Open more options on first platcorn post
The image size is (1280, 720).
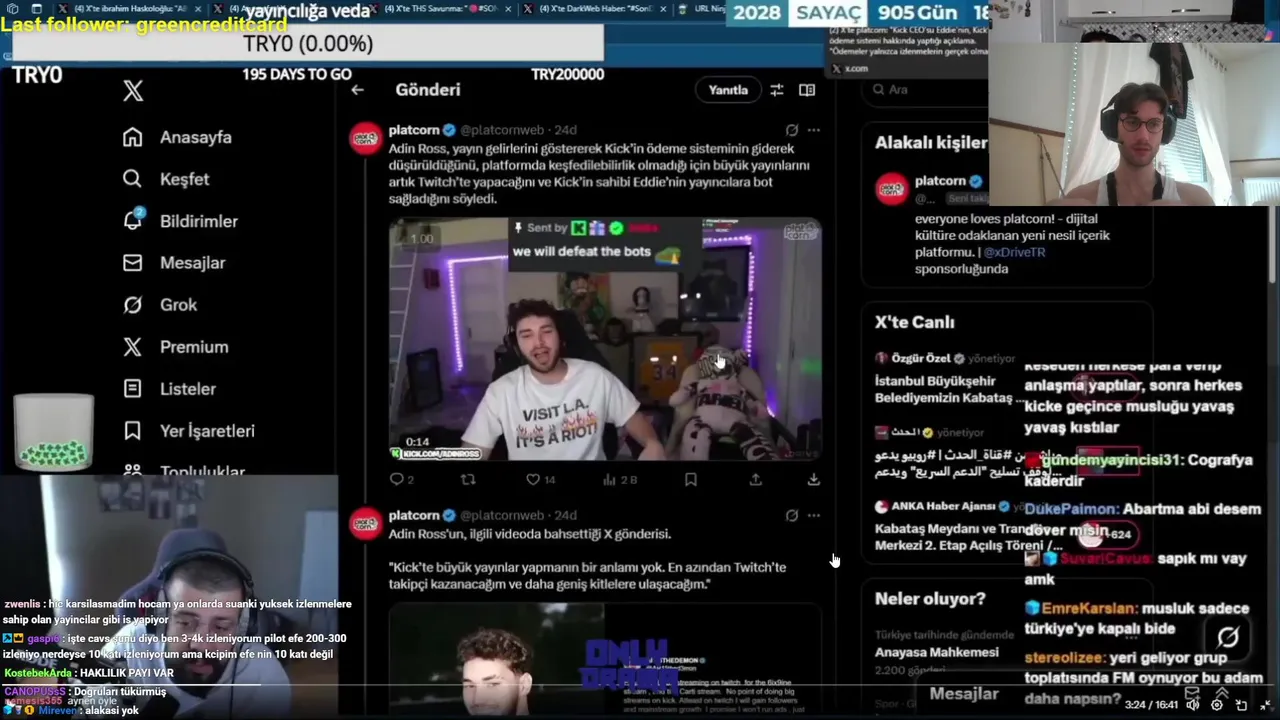tap(814, 130)
